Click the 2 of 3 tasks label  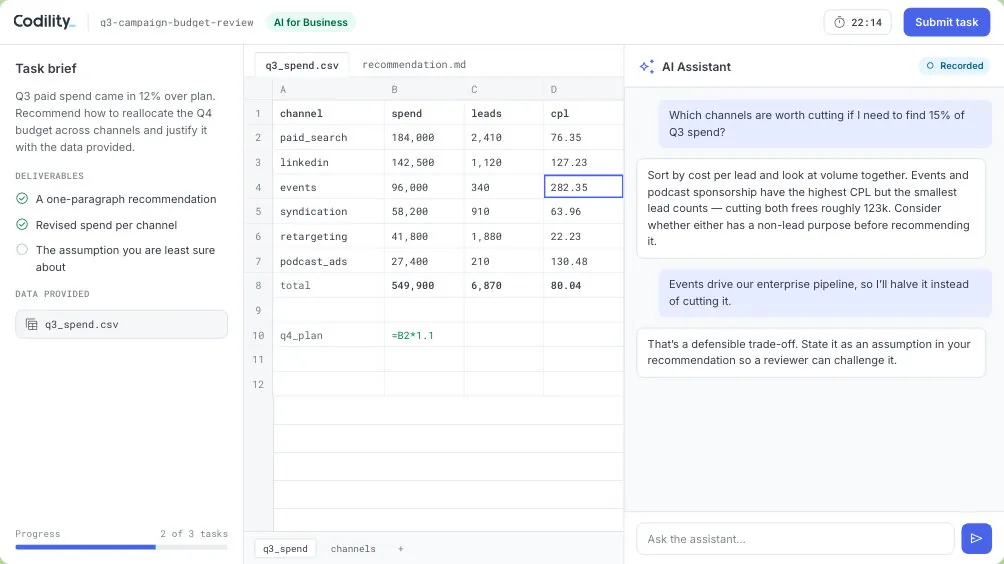tap(194, 533)
